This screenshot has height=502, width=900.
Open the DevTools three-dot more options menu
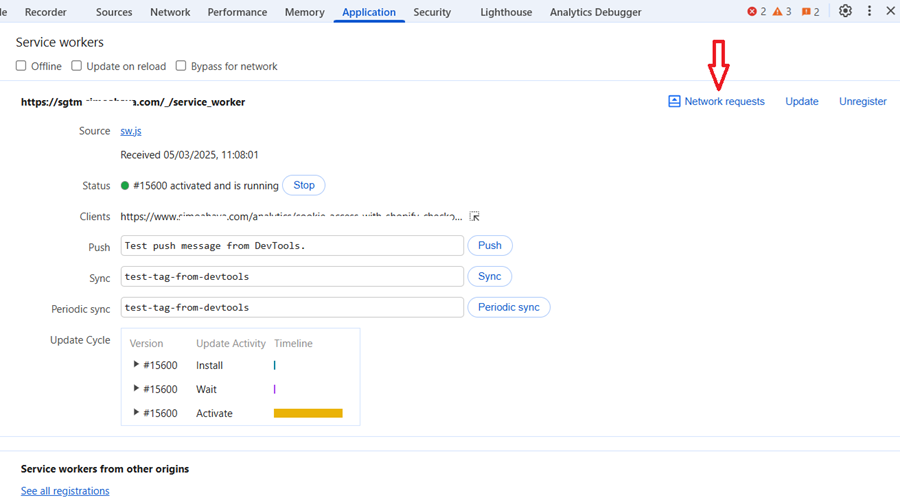(869, 11)
